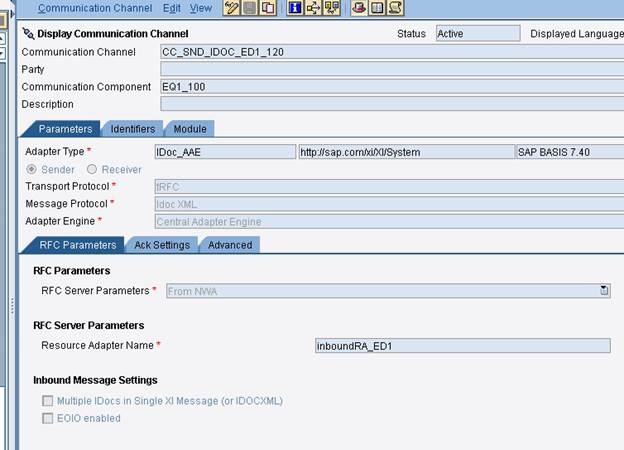Screen dimensions: 624x450
Task: Switch to the Module tab
Action: point(190,129)
